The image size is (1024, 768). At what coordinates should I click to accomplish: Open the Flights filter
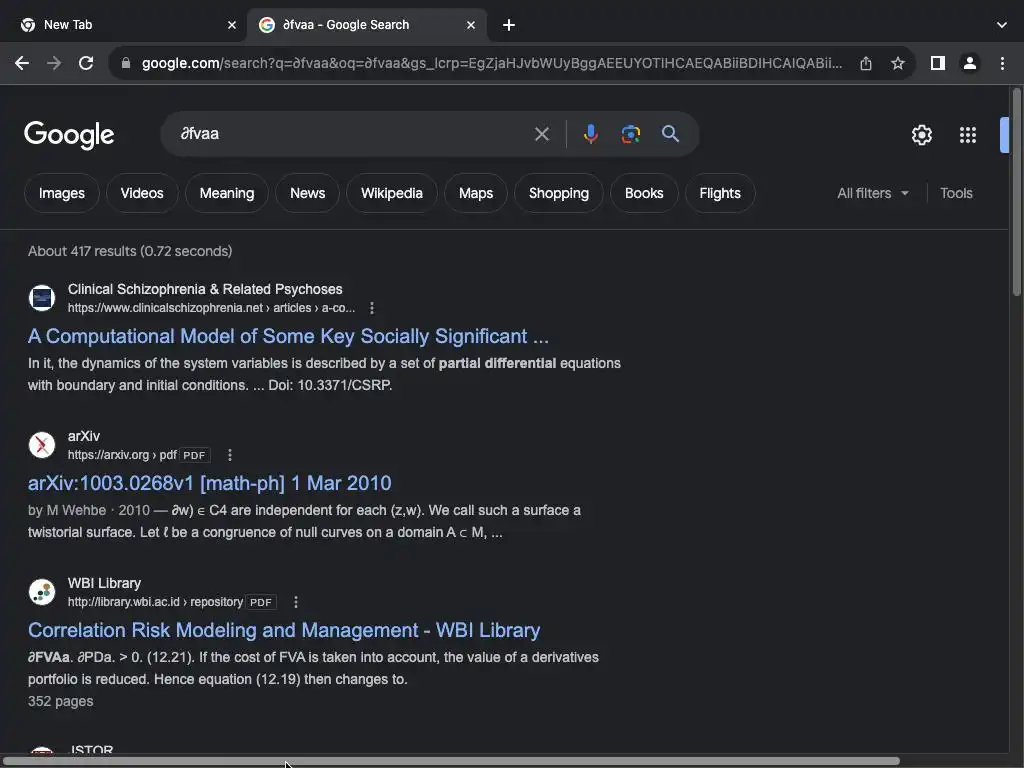pyautogui.click(x=720, y=193)
